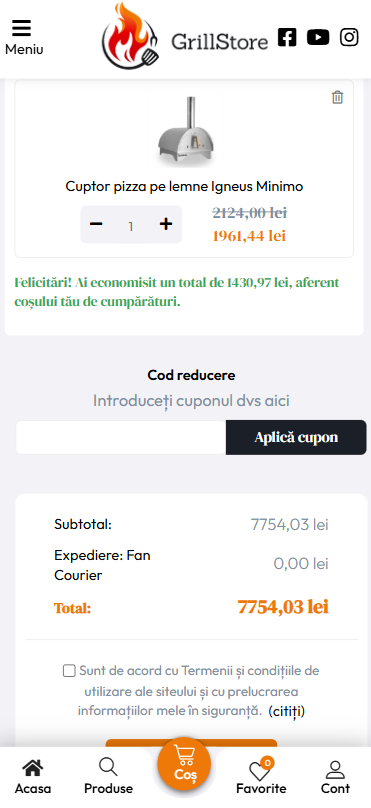
Task: Click the GrillStore flame logo
Action: [x=130, y=36]
